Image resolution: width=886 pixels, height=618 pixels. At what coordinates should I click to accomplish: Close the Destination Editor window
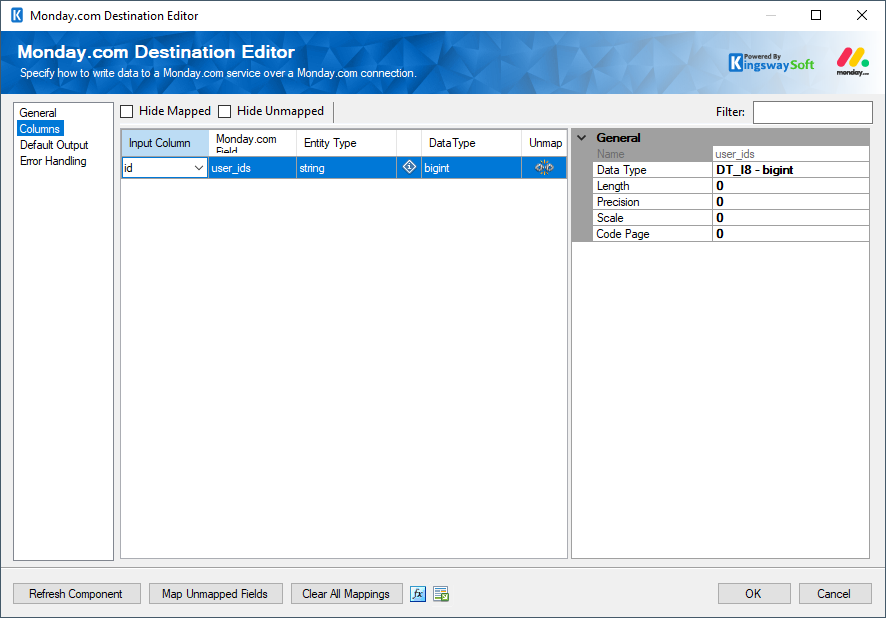862,15
